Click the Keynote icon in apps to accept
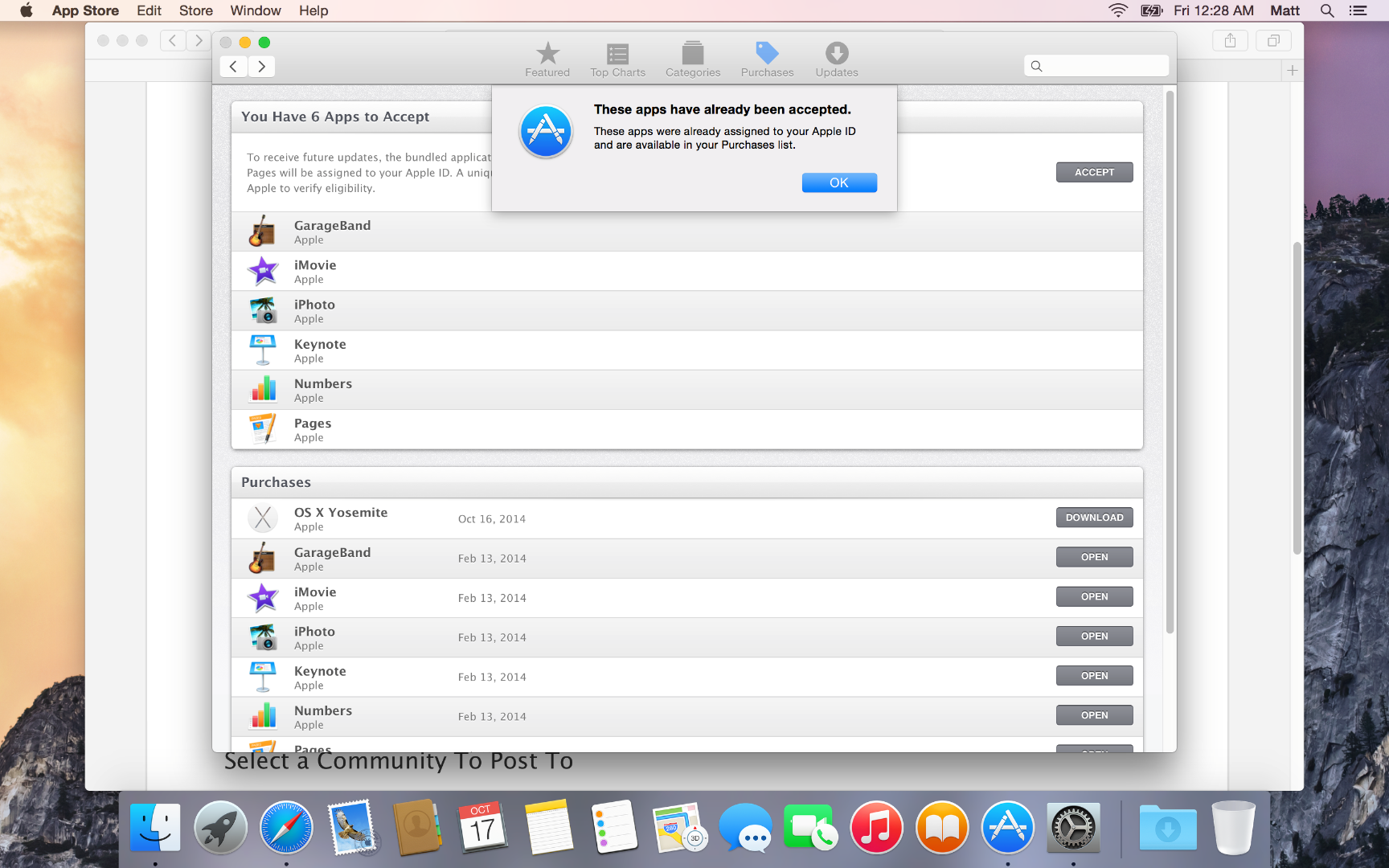Image resolution: width=1389 pixels, height=868 pixels. [263, 350]
